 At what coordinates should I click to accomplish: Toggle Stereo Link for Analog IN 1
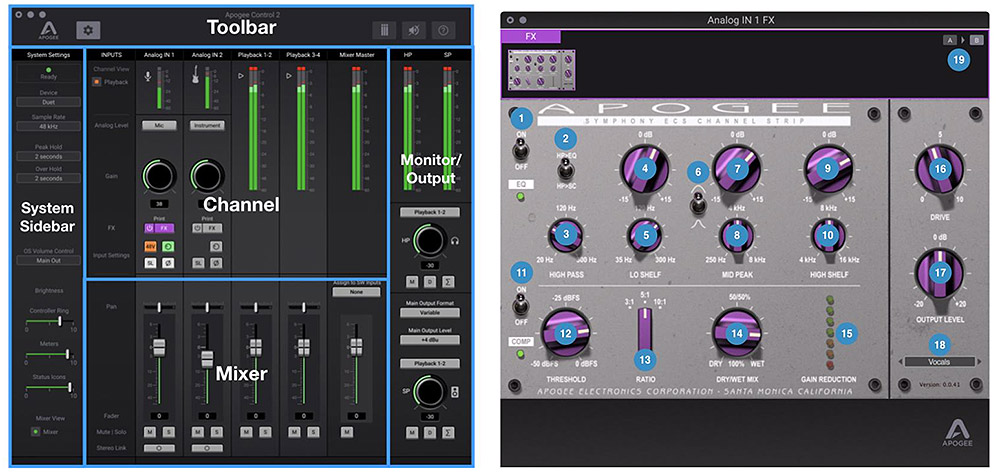click(159, 448)
